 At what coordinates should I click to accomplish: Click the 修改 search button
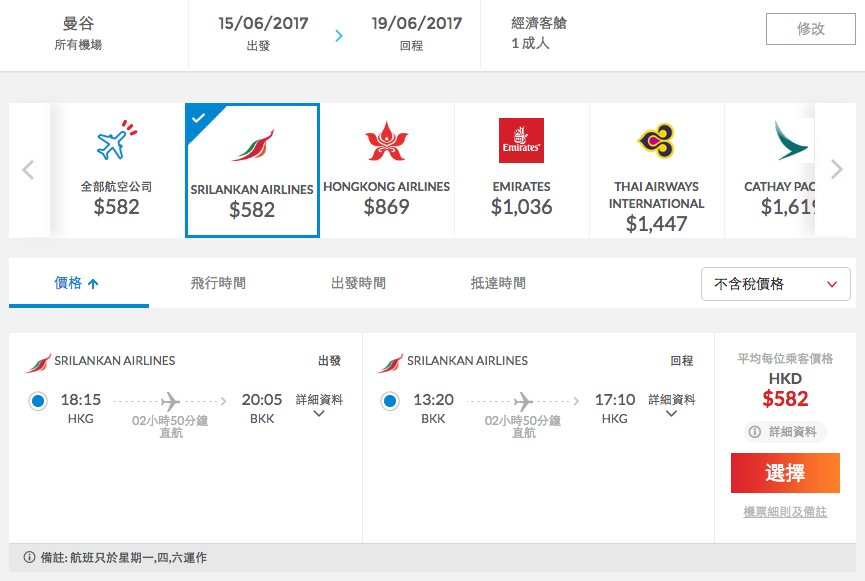(x=810, y=29)
